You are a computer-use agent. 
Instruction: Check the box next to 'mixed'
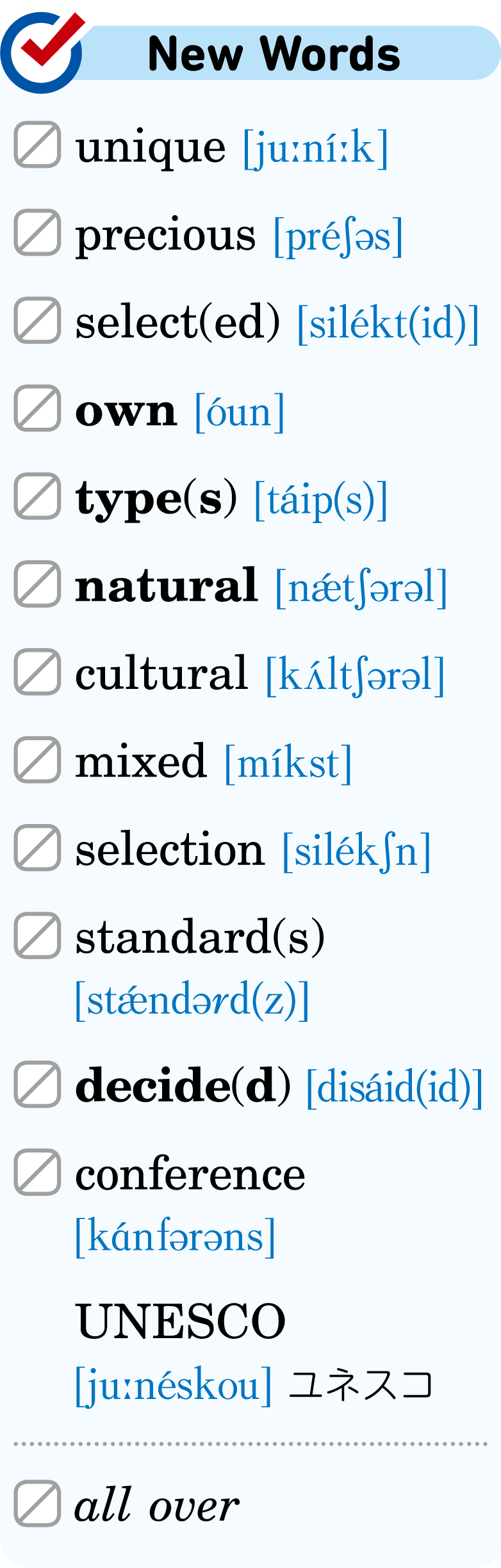coord(38,760)
